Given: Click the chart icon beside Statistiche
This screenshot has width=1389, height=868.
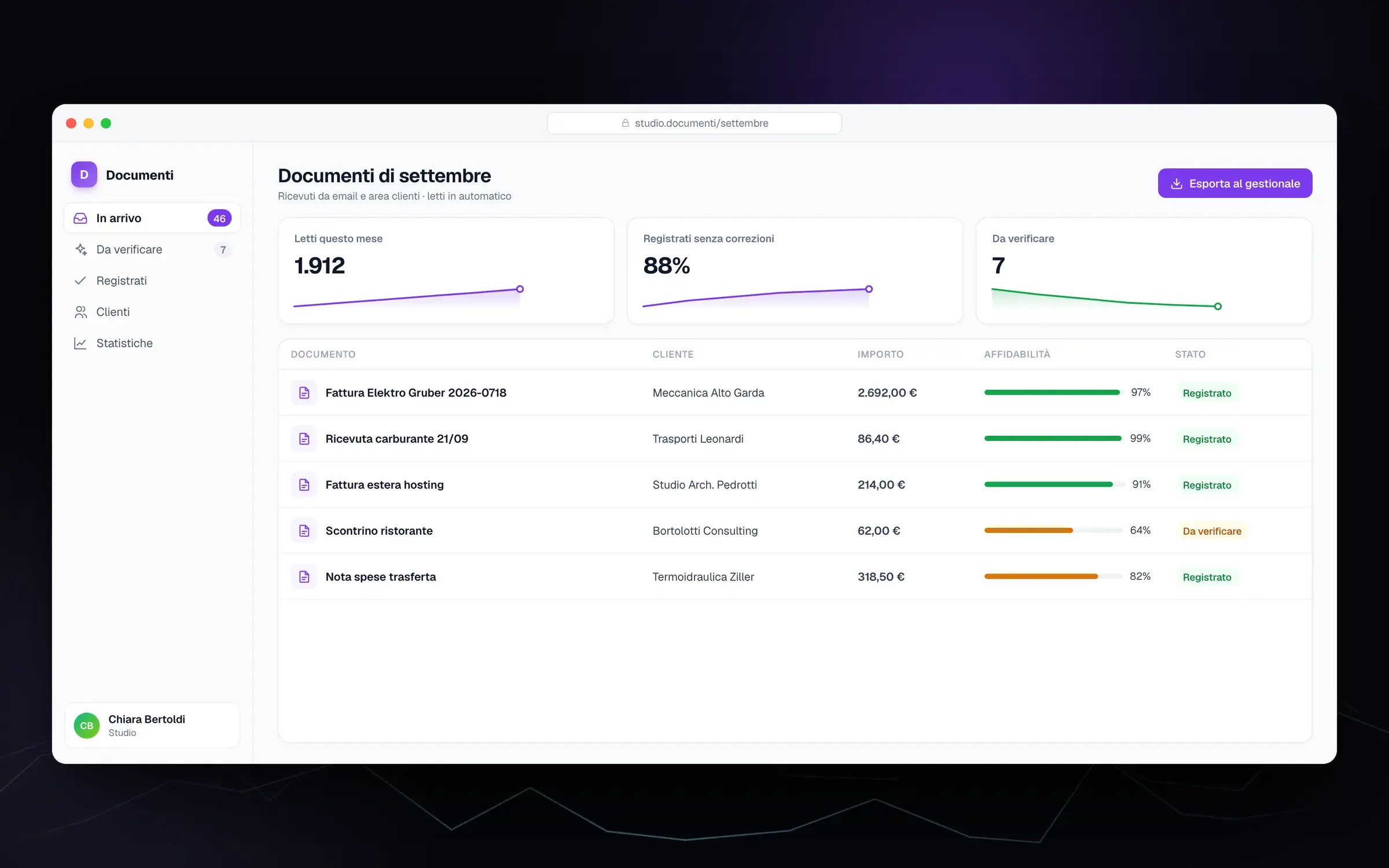Looking at the screenshot, I should [x=80, y=343].
